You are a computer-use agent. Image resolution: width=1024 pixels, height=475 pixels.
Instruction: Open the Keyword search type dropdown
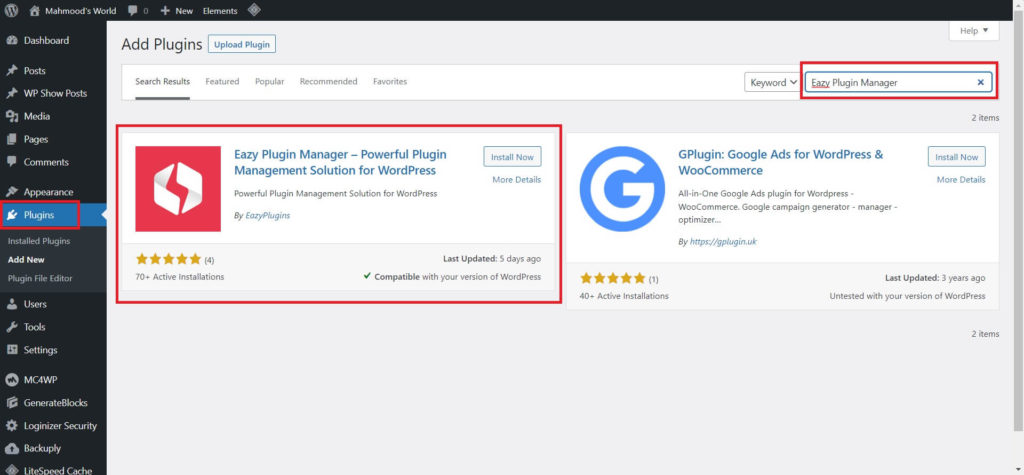pyautogui.click(x=773, y=82)
